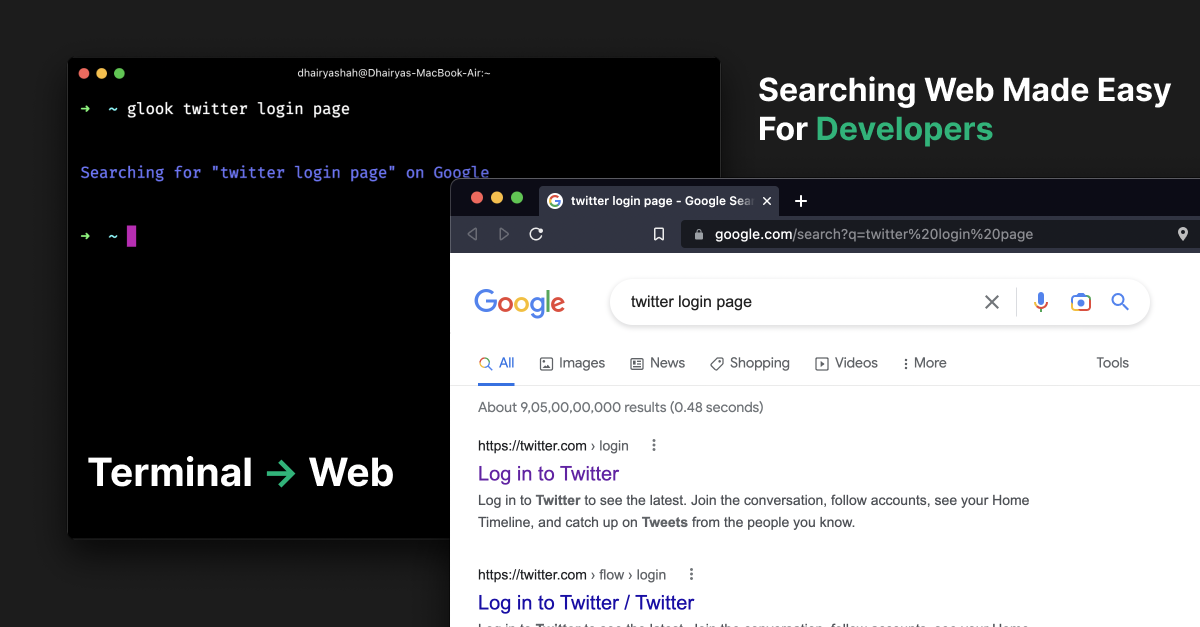This screenshot has height=627, width=1200.
Task: Open Google Lens via the camera icon
Action: [x=1080, y=301]
